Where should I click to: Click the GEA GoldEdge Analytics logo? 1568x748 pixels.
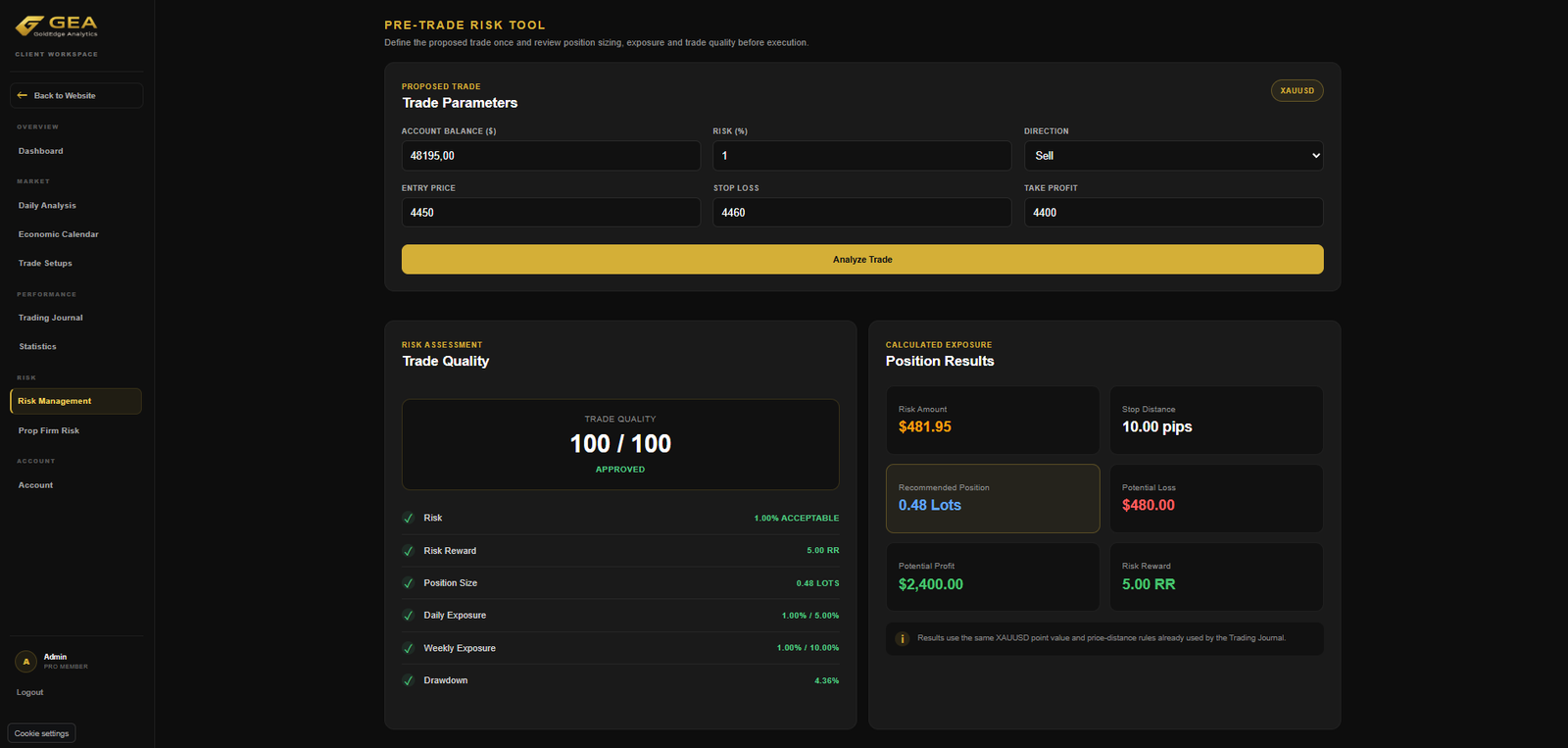[57, 25]
